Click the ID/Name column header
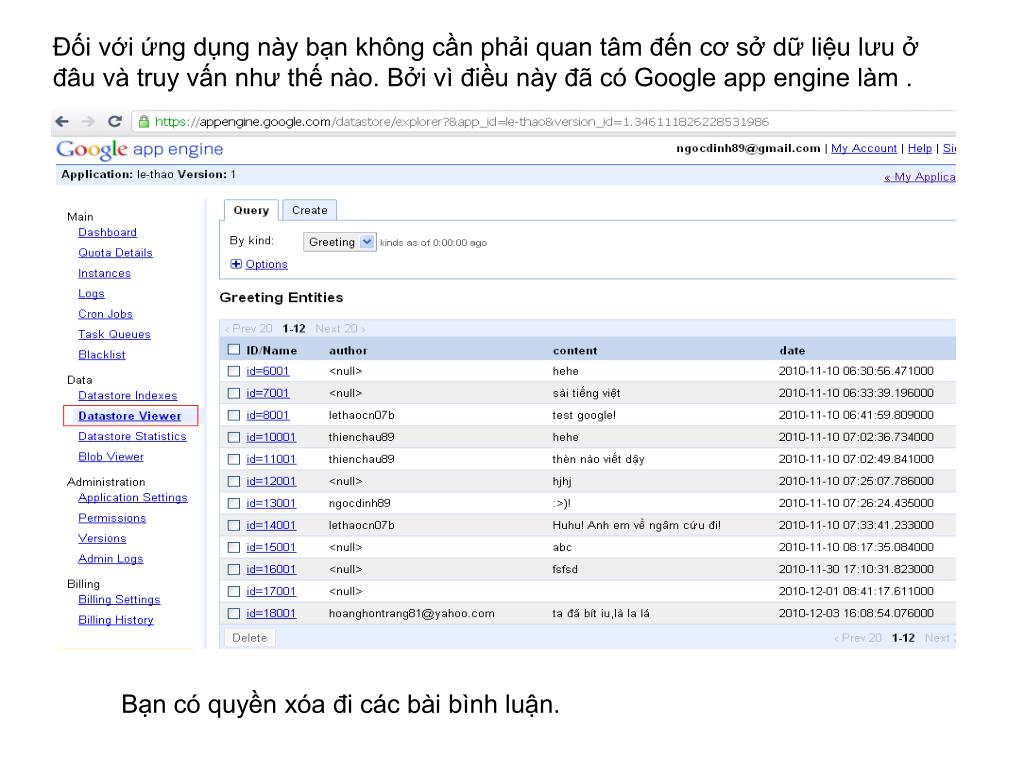The width and height of the screenshot is (1024, 768). (x=272, y=351)
